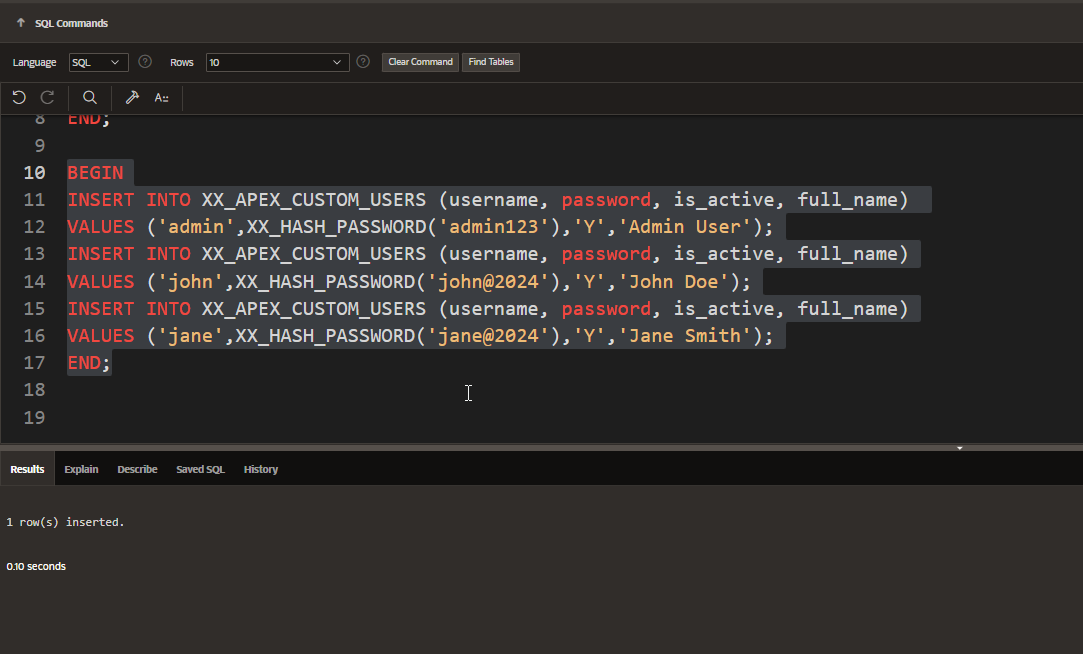Click the Find Tables button

491,62
